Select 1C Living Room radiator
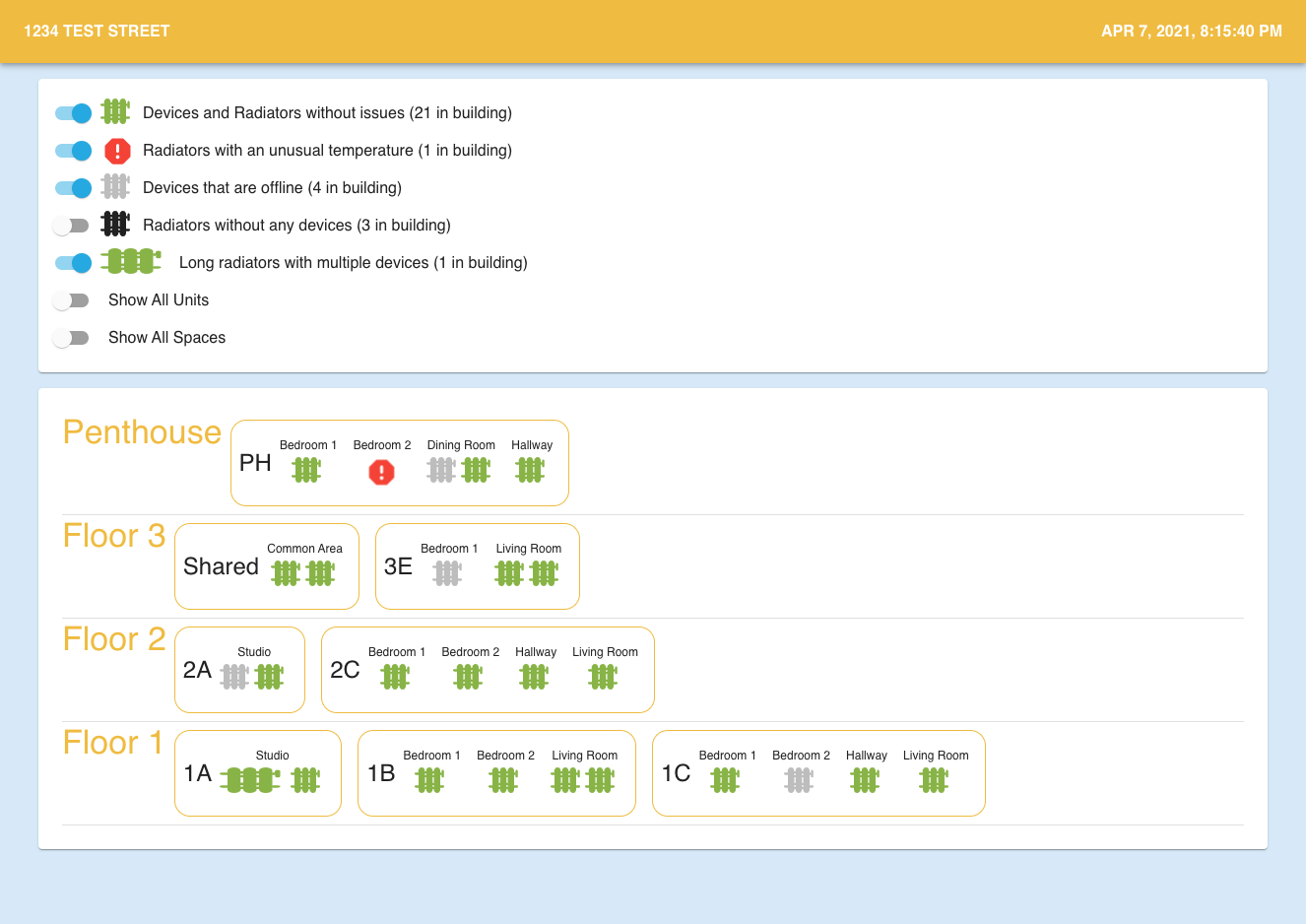 coord(934,780)
